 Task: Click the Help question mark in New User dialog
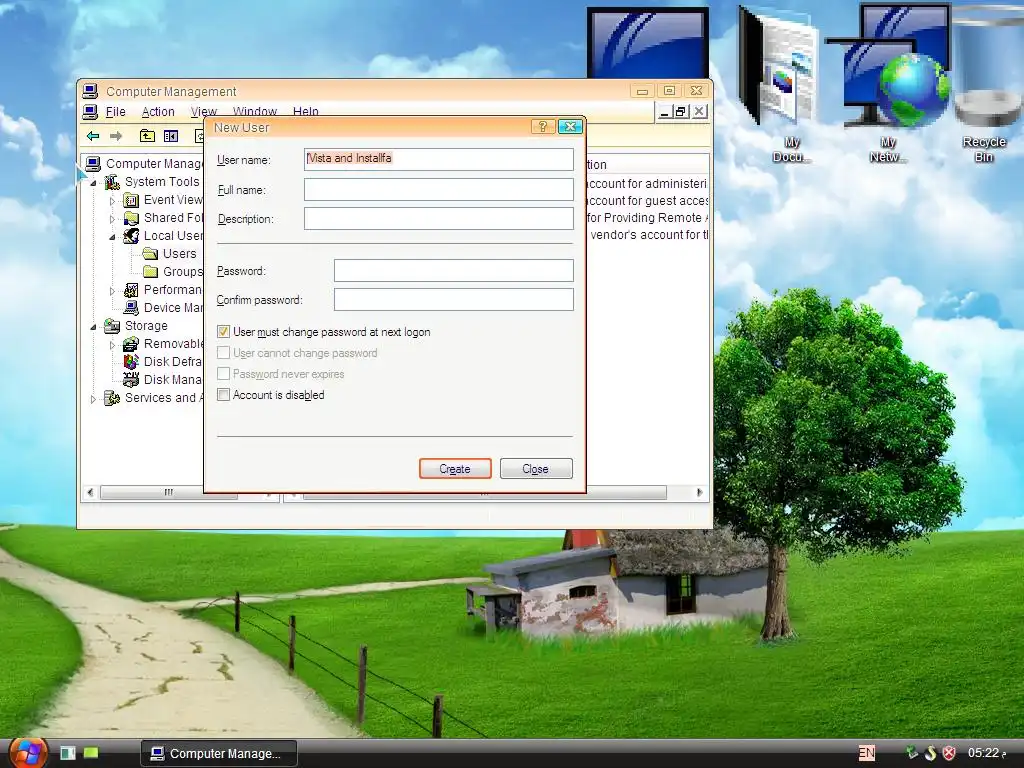tap(543, 127)
